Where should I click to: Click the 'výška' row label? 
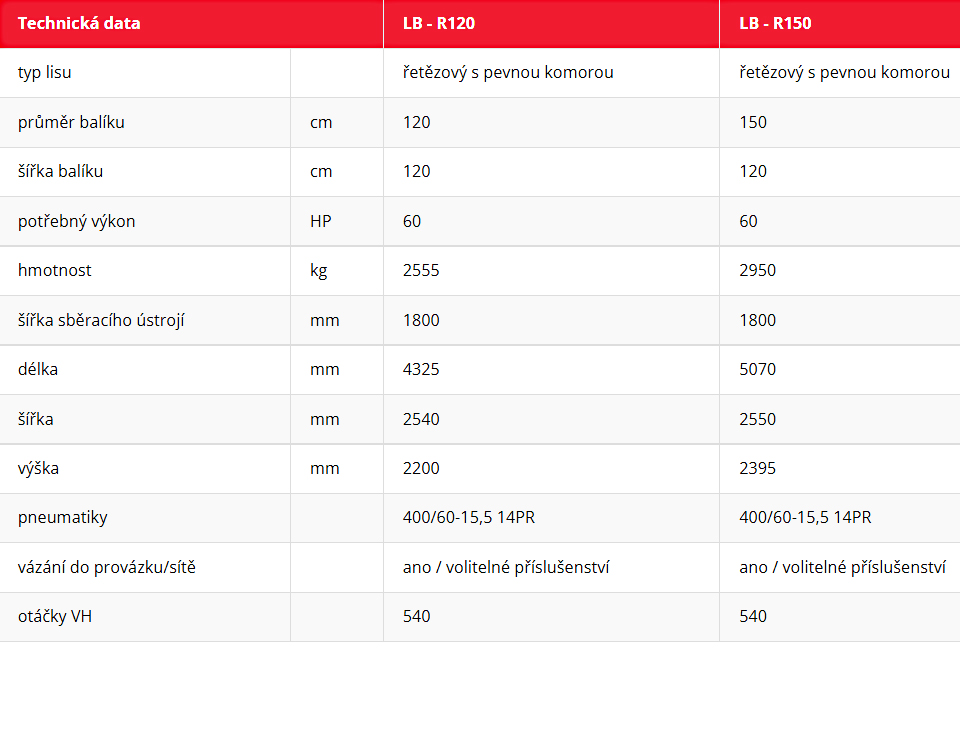[39, 468]
